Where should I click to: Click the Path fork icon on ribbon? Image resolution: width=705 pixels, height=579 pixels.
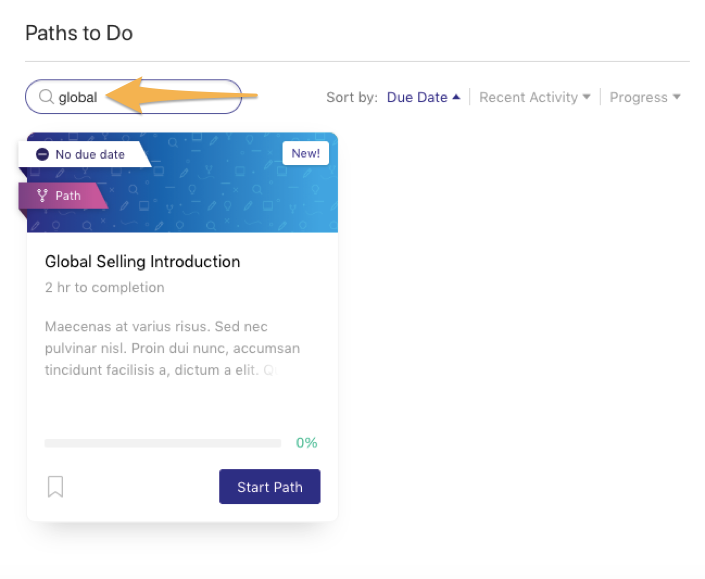click(42, 196)
